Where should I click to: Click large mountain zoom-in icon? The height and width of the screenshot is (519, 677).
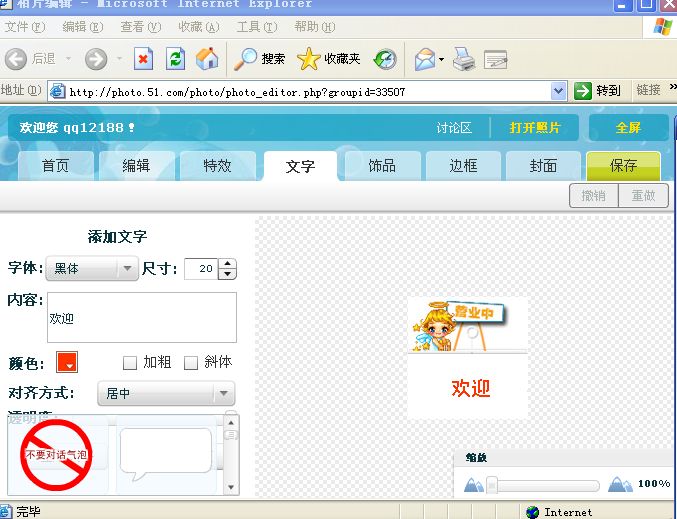point(620,484)
